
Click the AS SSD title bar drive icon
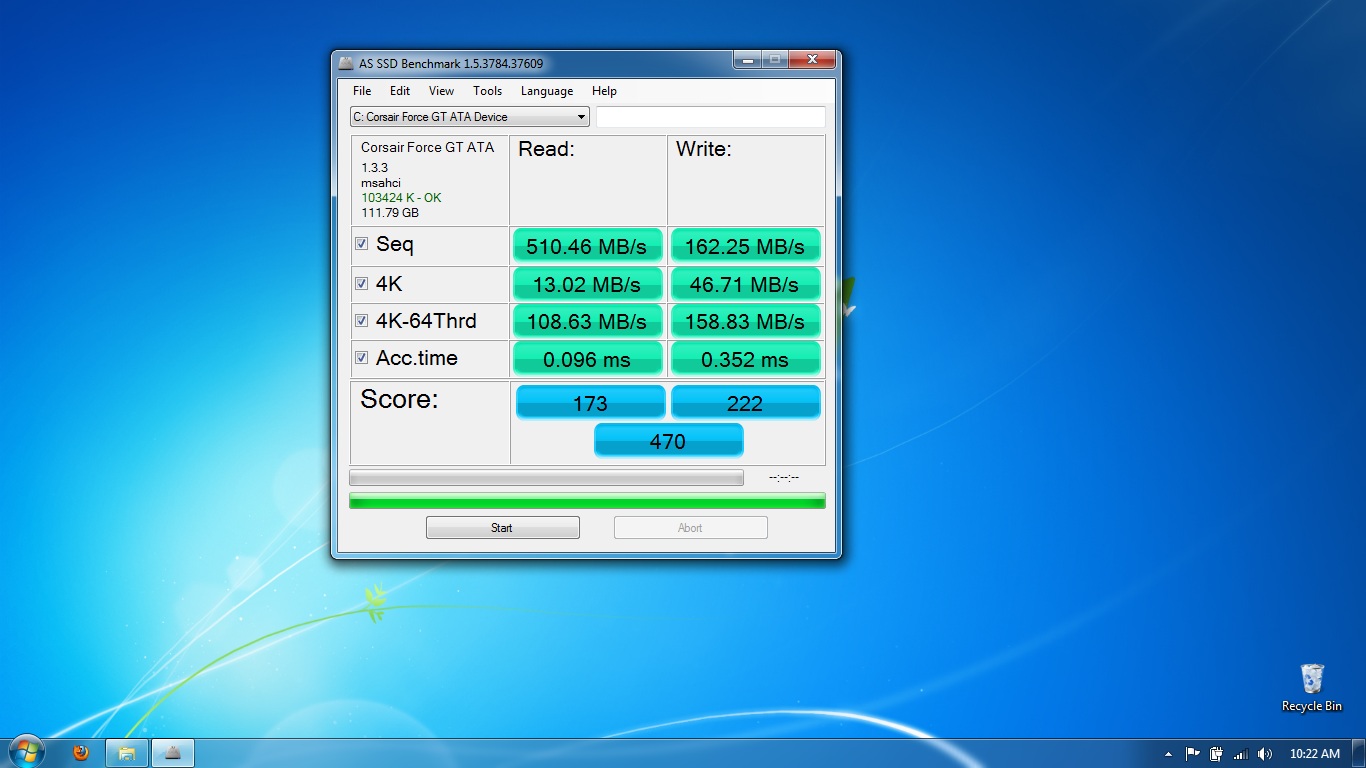[346, 64]
